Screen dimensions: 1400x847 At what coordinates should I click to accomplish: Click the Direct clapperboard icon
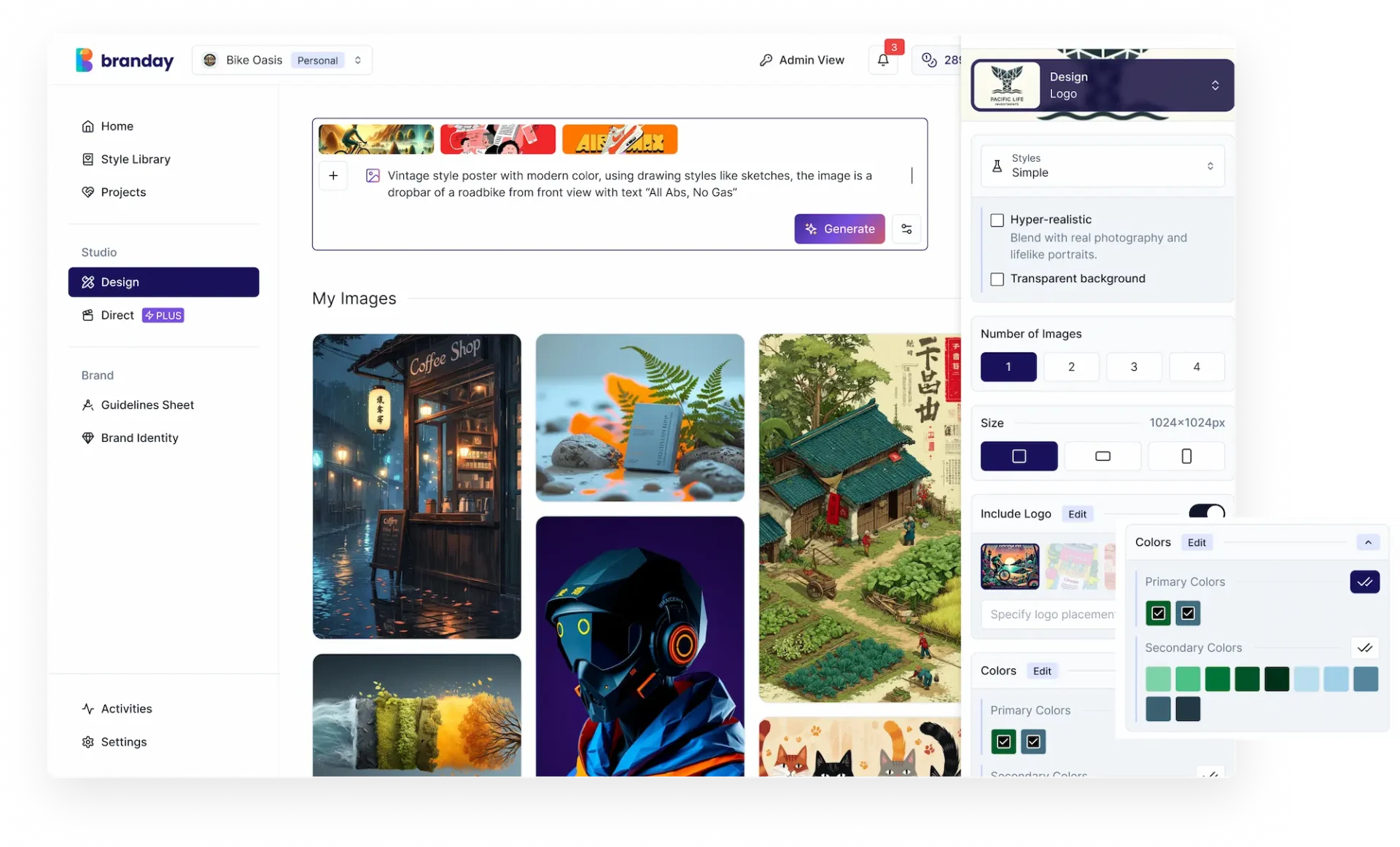(x=87, y=315)
